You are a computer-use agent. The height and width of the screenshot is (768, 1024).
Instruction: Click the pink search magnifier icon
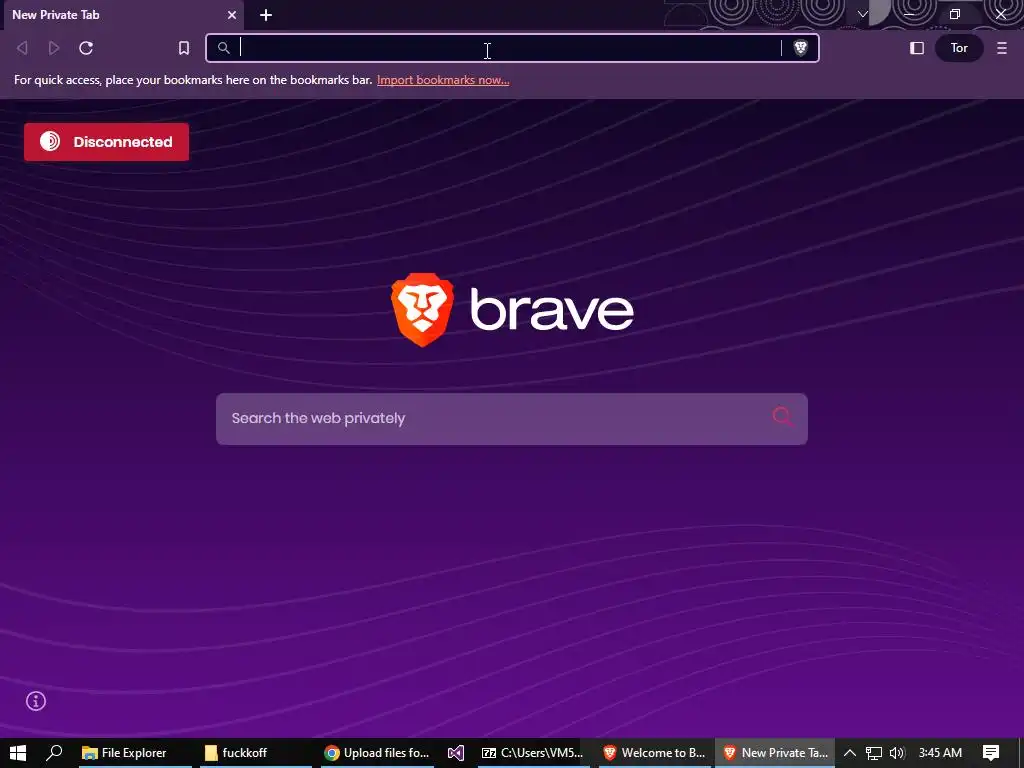(782, 417)
